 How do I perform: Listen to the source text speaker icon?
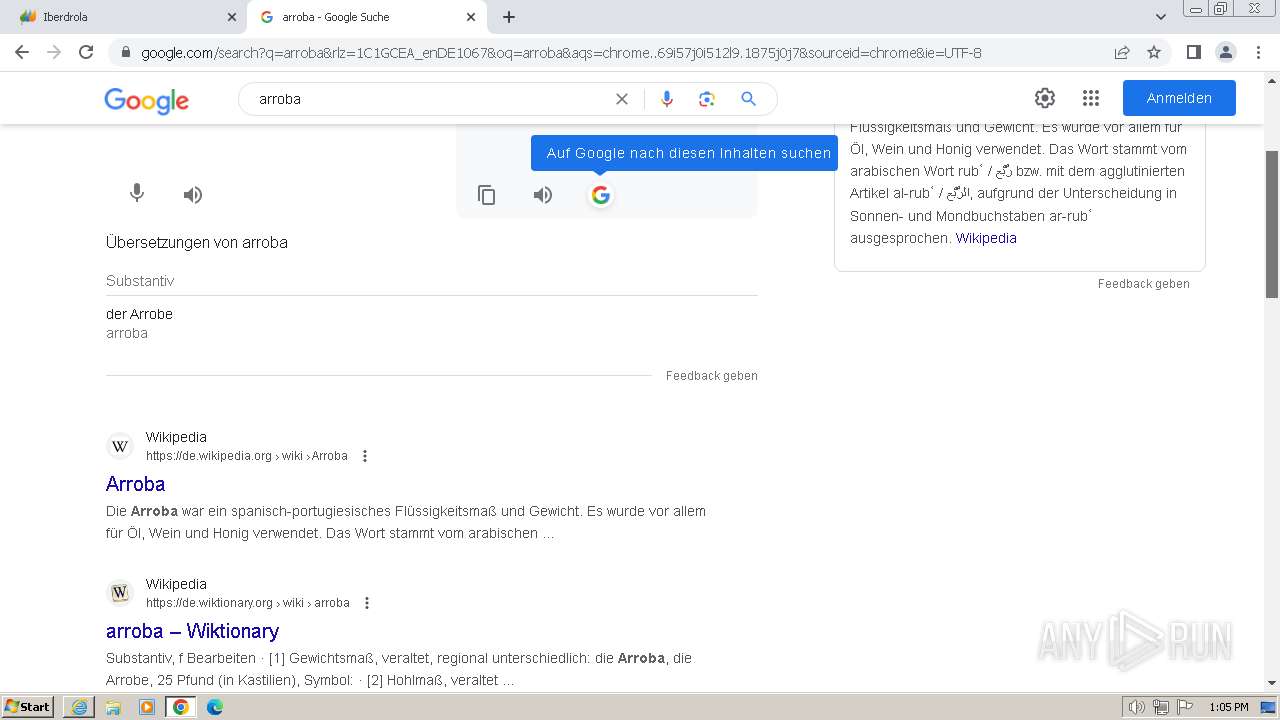click(x=193, y=195)
